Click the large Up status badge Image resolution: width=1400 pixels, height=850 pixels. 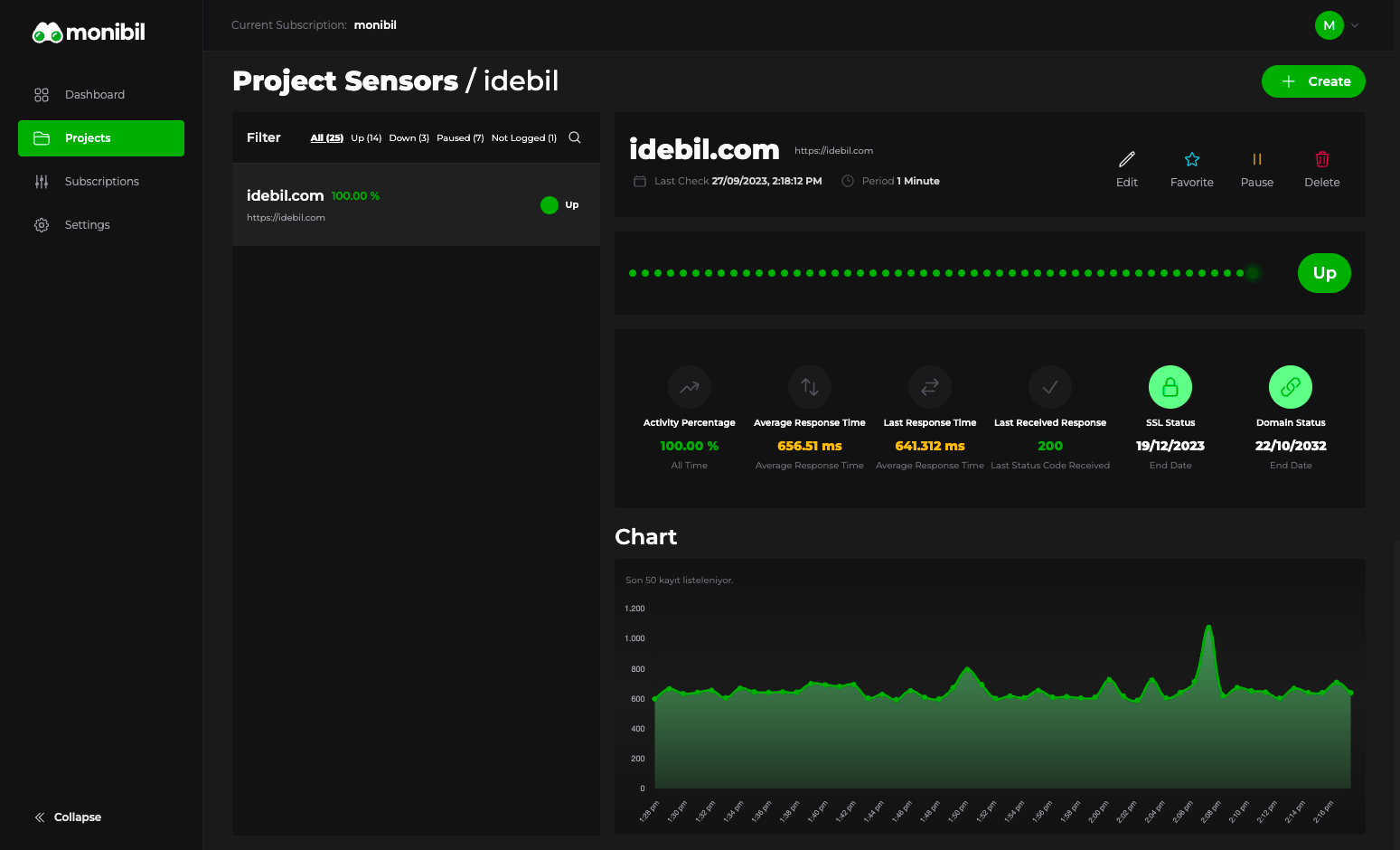pos(1324,273)
